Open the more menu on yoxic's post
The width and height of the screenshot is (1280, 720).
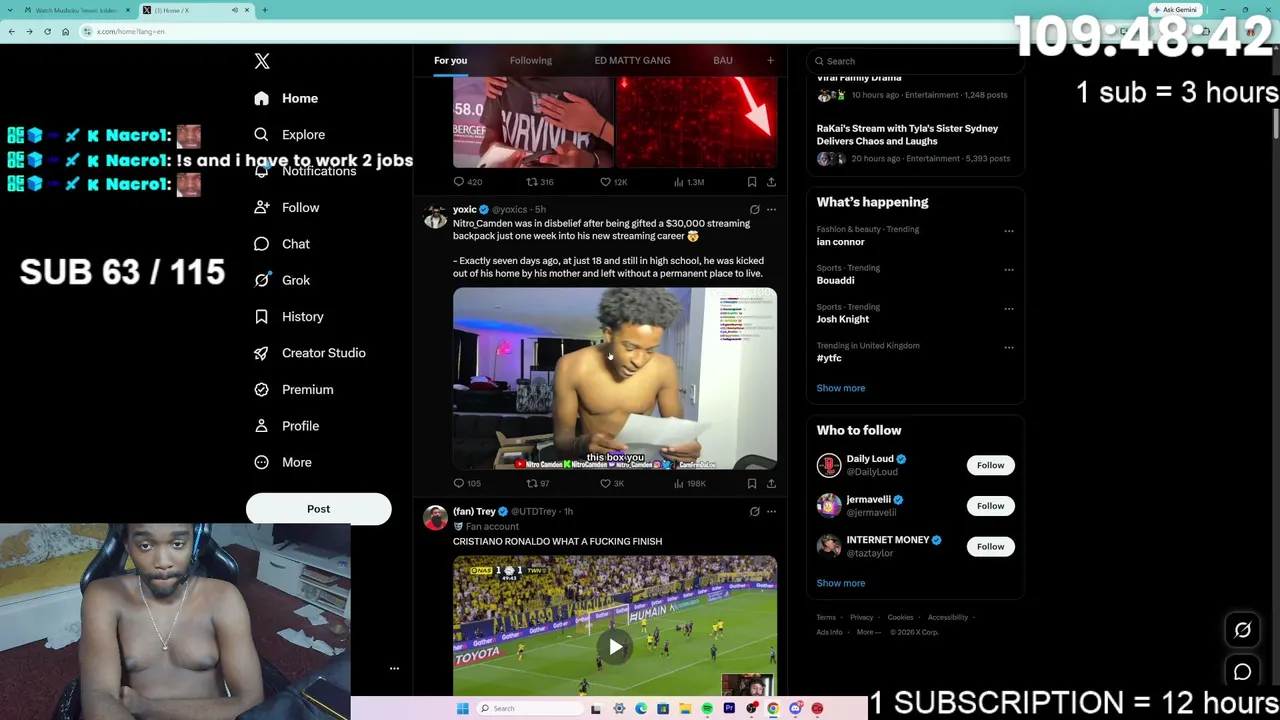coord(771,210)
